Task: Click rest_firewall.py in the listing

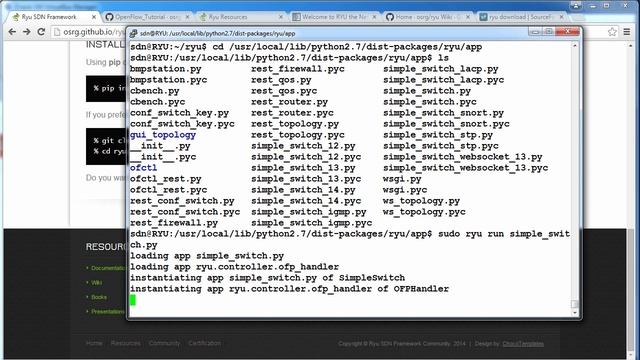Action: [x=174, y=223]
